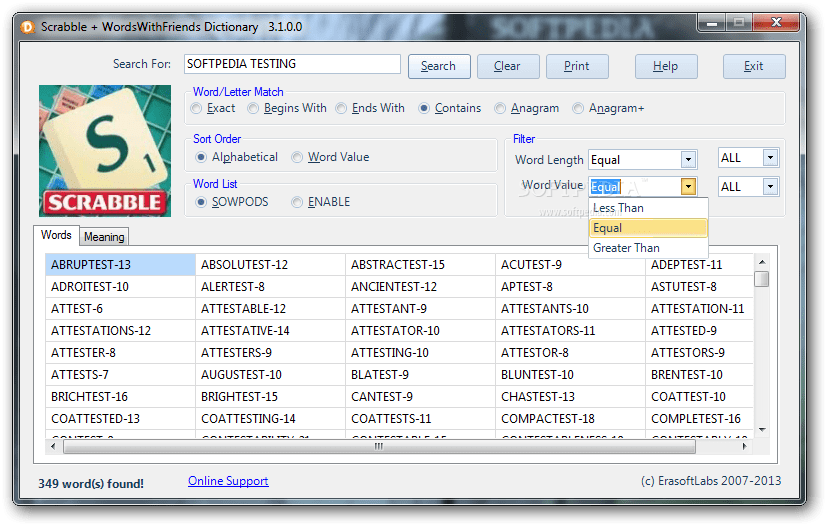Select the word COMPLETEST-16
The image size is (827, 526).
(699, 419)
